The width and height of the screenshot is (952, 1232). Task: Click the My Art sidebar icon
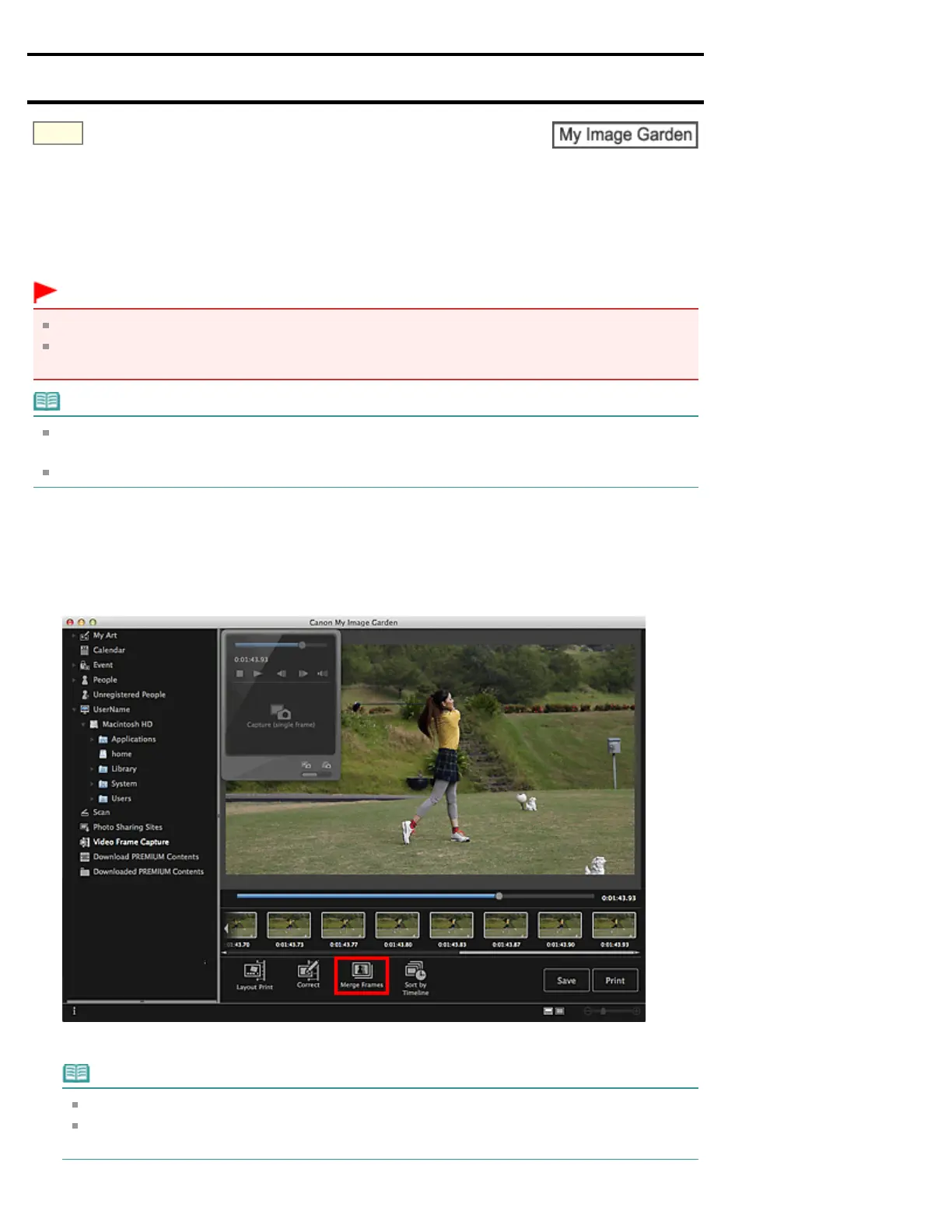pos(85,635)
